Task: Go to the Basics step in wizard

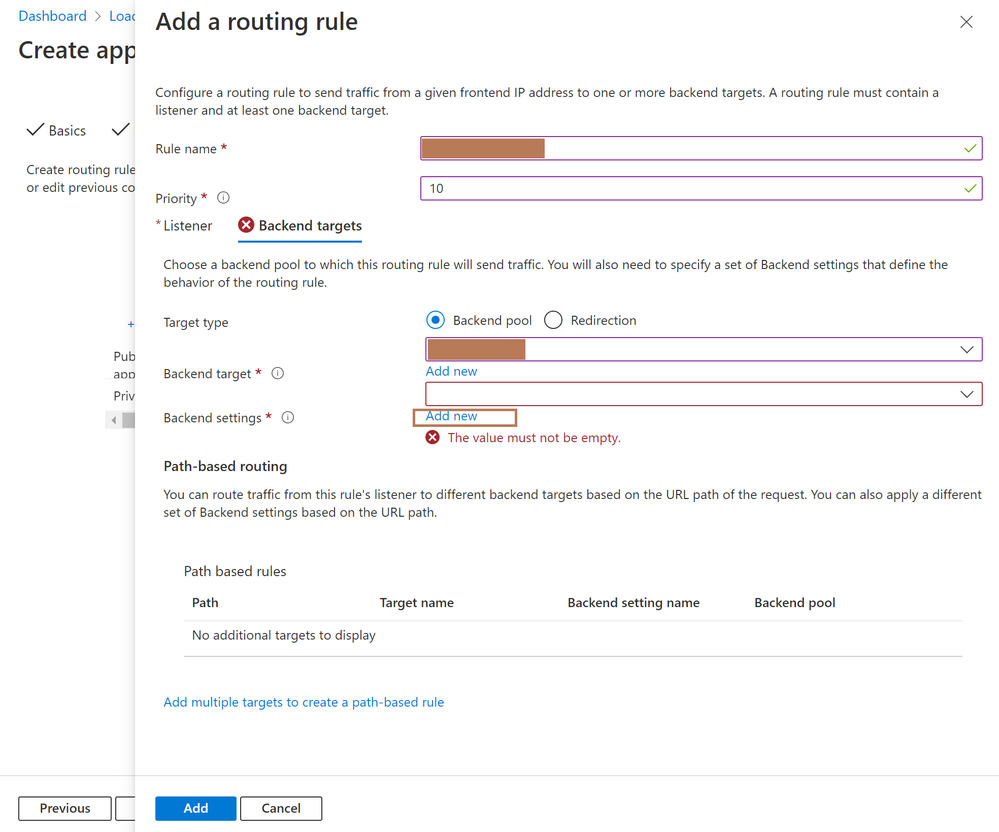Action: pyautogui.click(x=56, y=131)
